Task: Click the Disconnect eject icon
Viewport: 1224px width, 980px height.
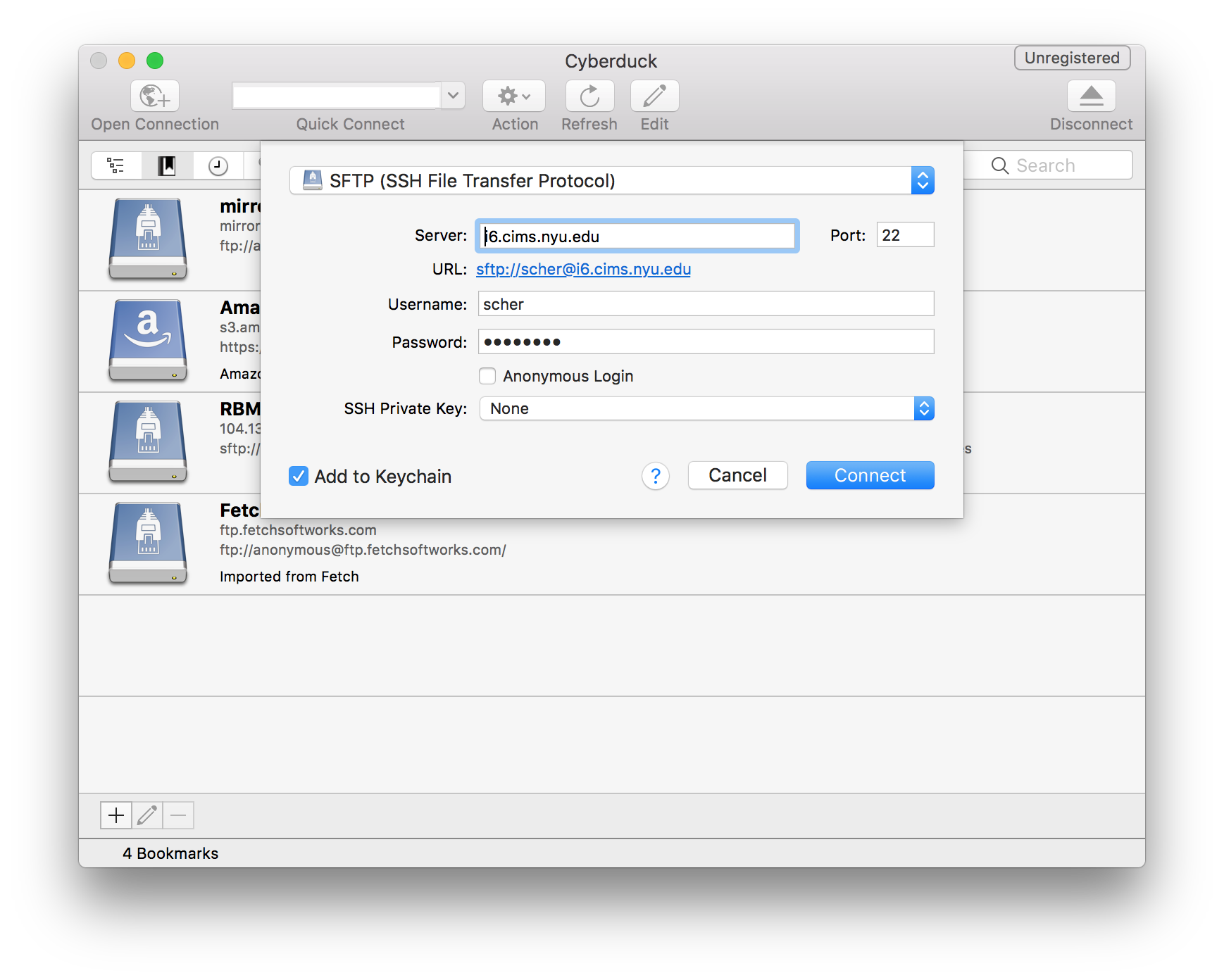Action: [1092, 96]
